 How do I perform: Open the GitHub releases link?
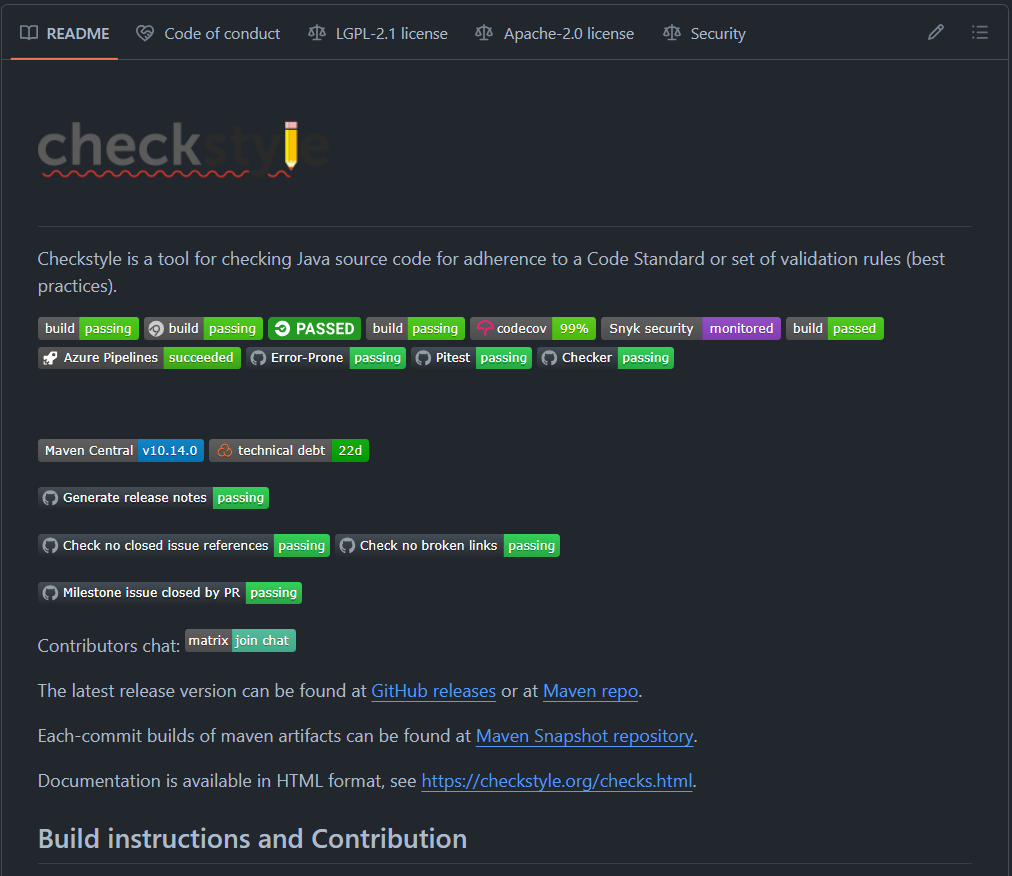[433, 691]
